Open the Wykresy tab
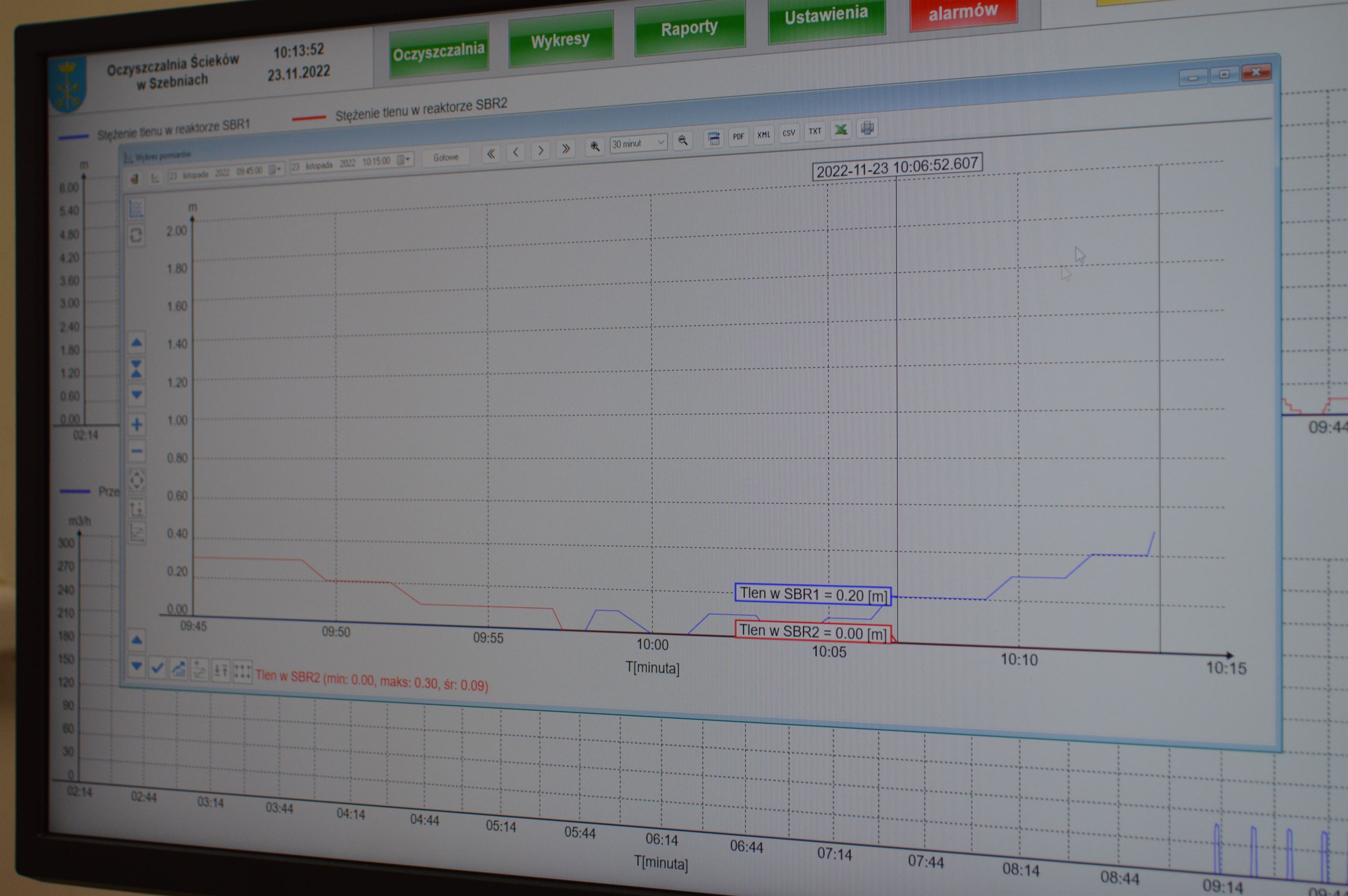This screenshot has width=1348, height=896. (560, 41)
